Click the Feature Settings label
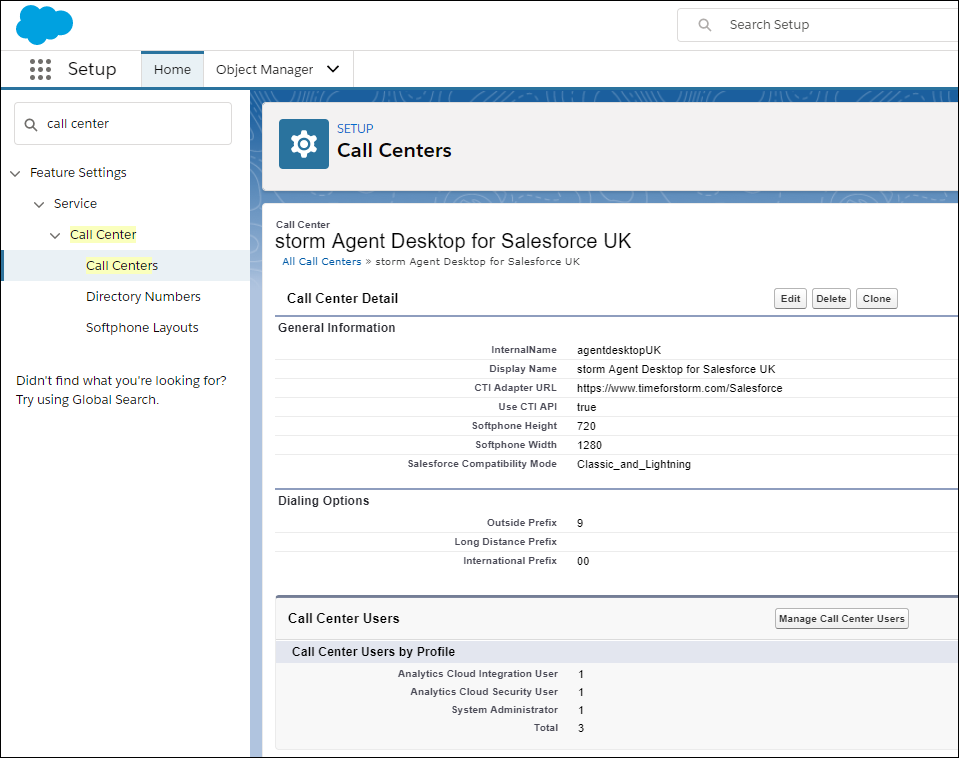The height and width of the screenshot is (758, 959). (78, 173)
